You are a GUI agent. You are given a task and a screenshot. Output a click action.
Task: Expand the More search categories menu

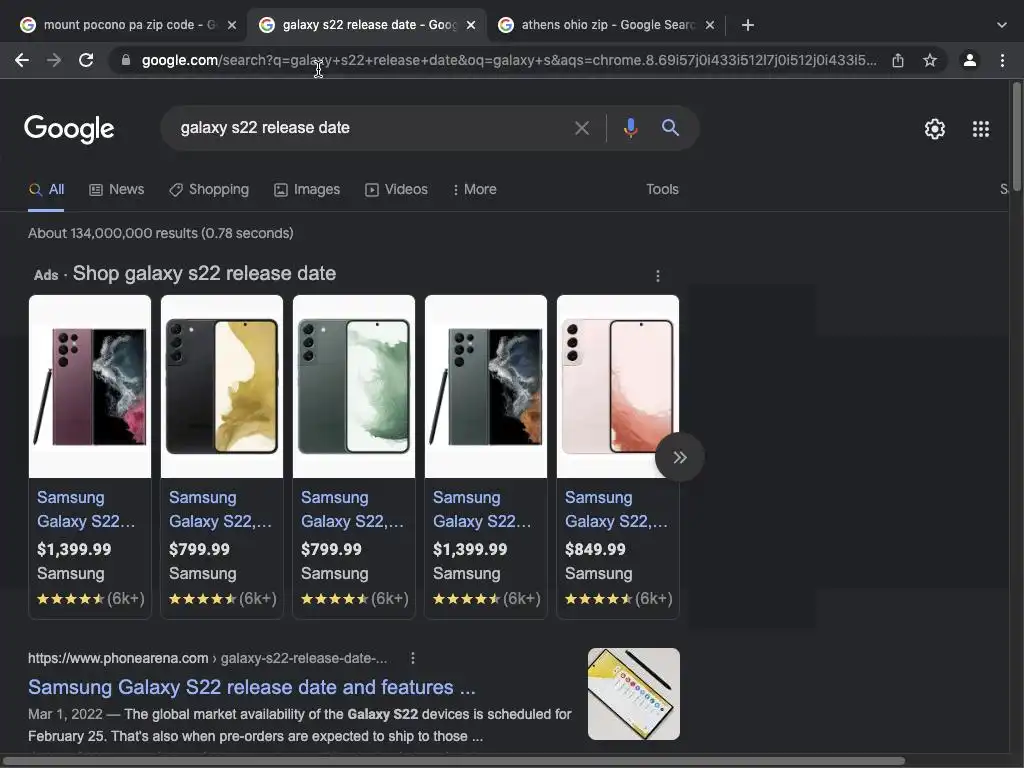475,189
